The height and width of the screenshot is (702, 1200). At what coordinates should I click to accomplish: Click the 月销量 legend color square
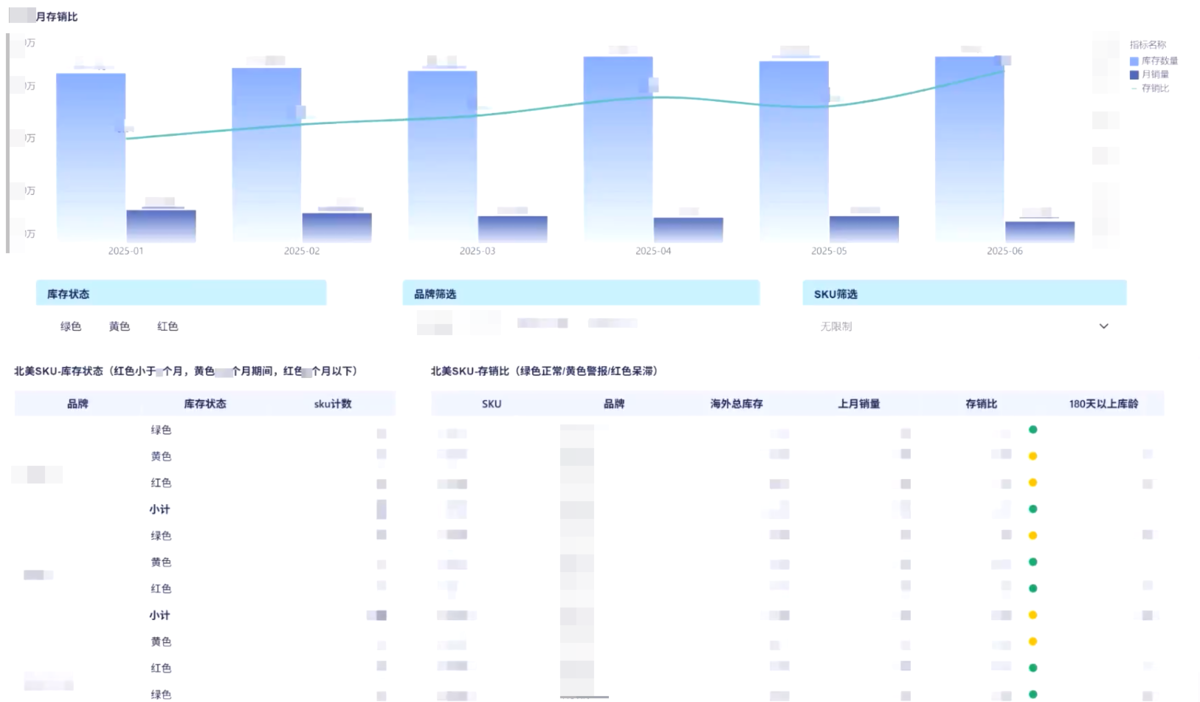click(x=1134, y=74)
